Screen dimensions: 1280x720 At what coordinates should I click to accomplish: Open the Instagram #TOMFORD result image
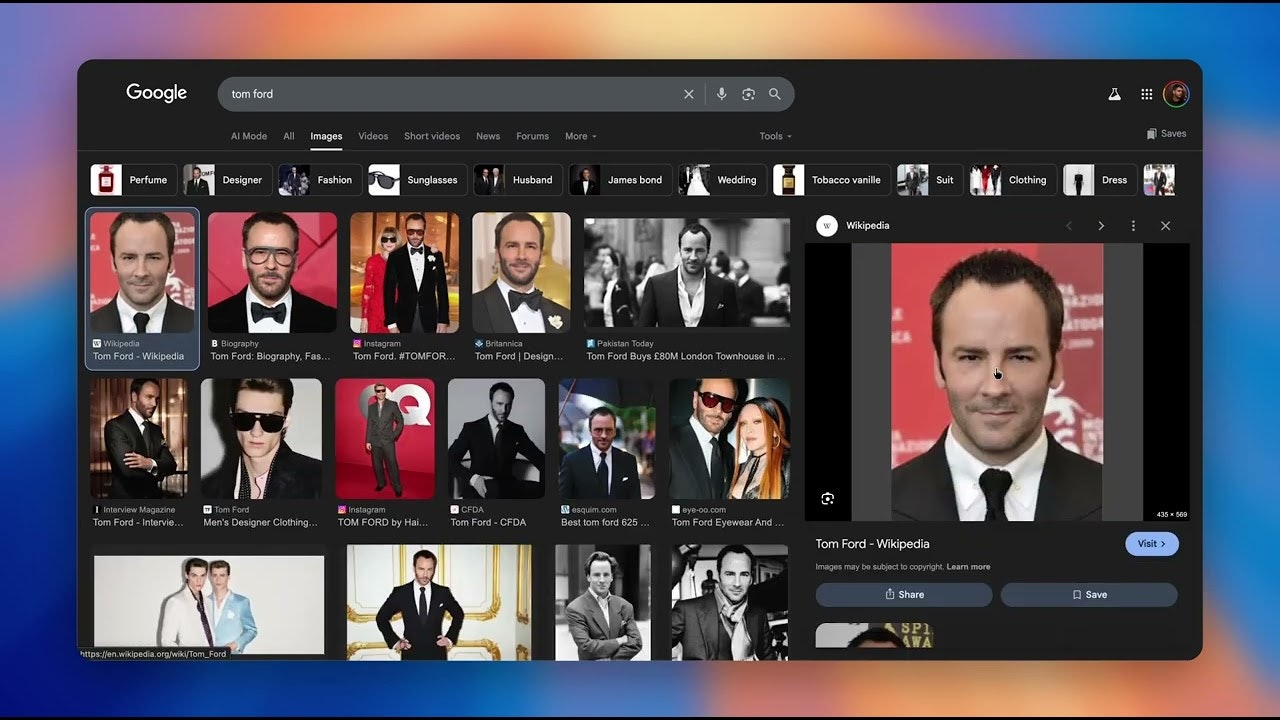coord(405,272)
